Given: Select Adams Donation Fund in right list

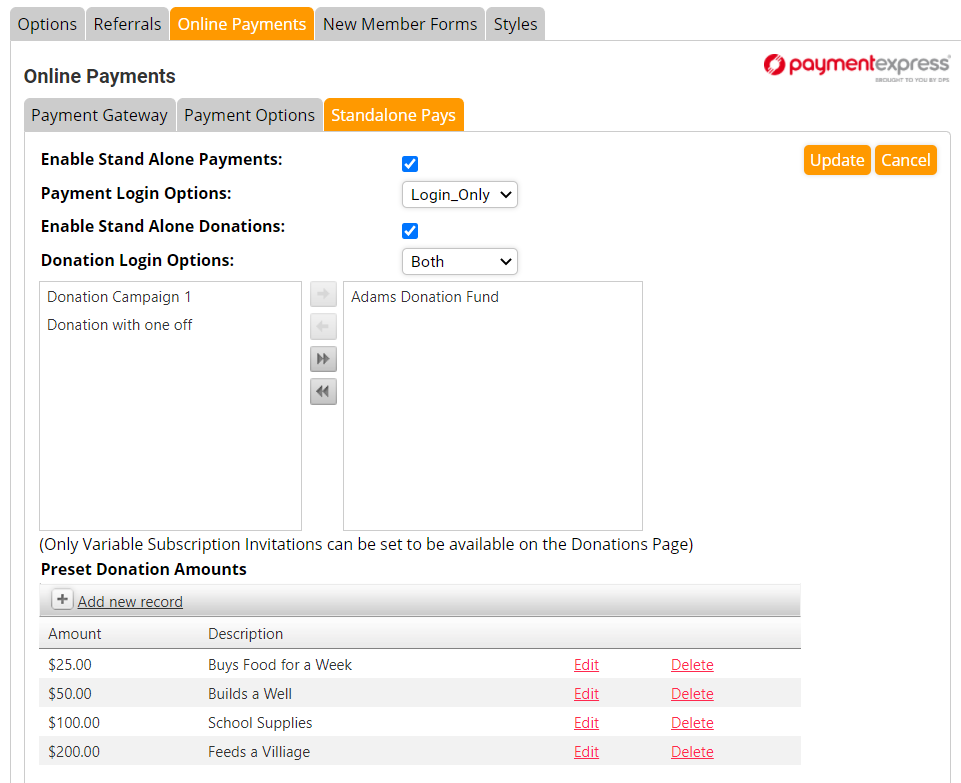Looking at the screenshot, I should click(x=425, y=297).
